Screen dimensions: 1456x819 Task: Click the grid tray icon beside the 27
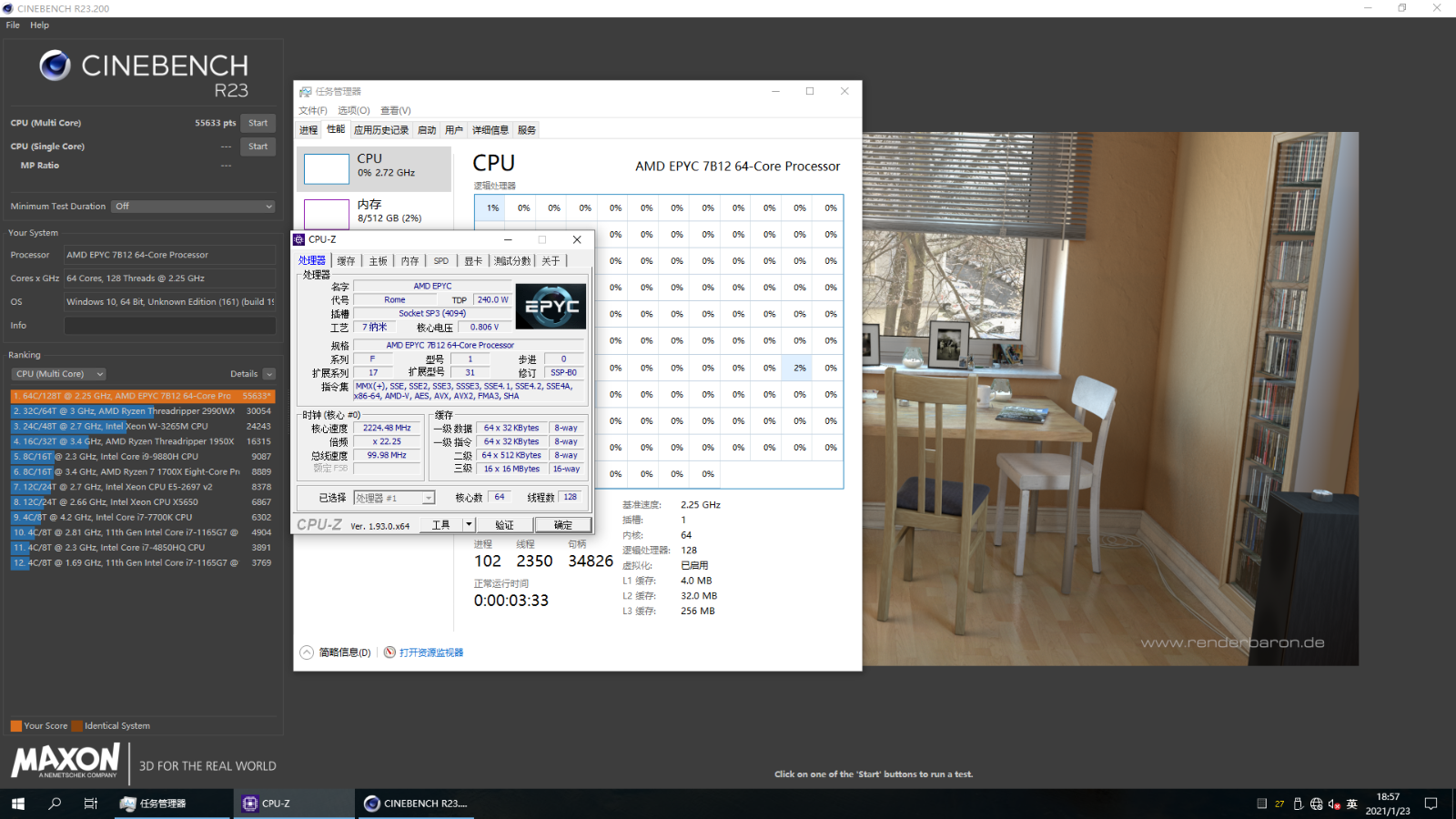coord(1261,804)
